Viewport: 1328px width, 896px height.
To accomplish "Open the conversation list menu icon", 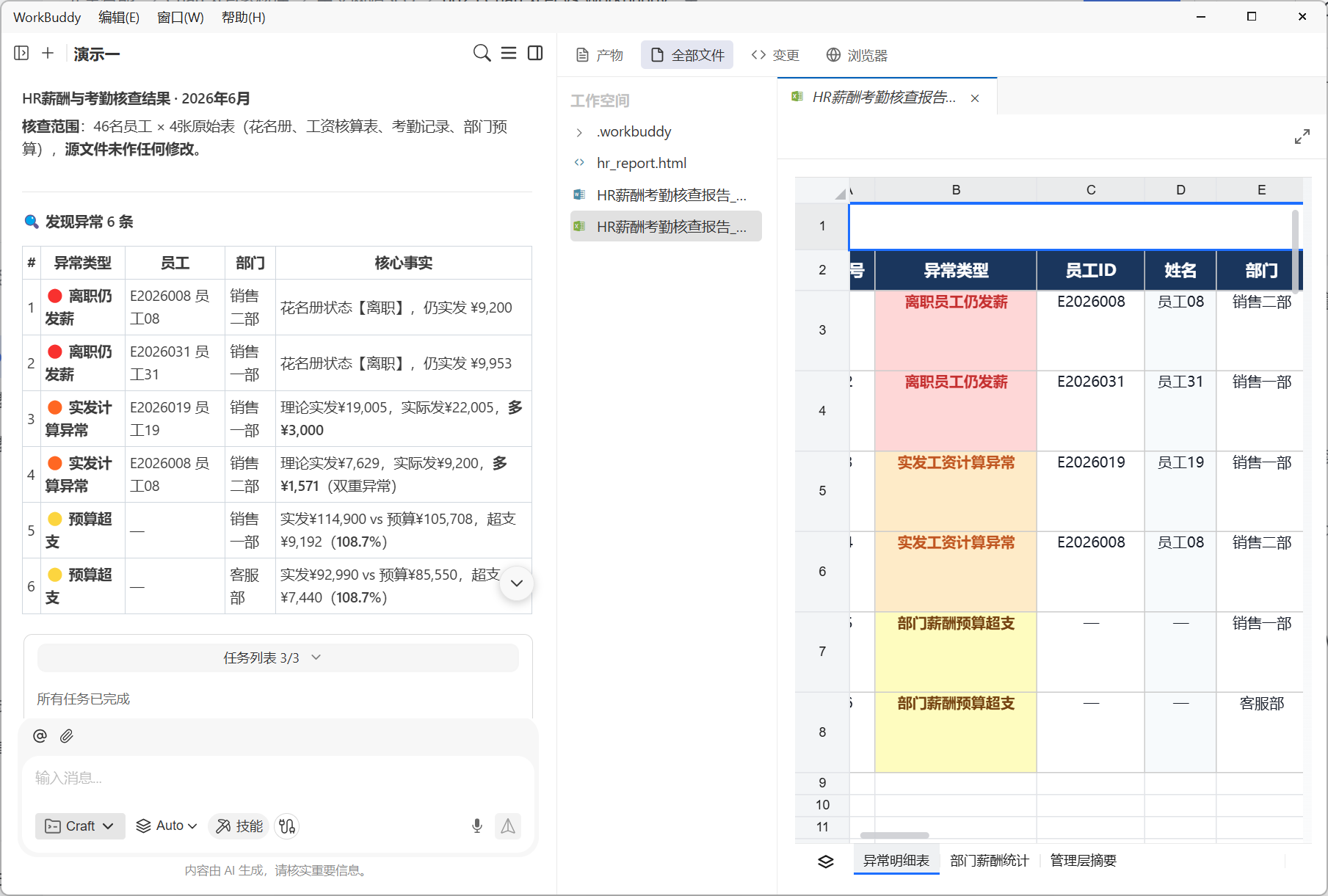I will point(509,53).
